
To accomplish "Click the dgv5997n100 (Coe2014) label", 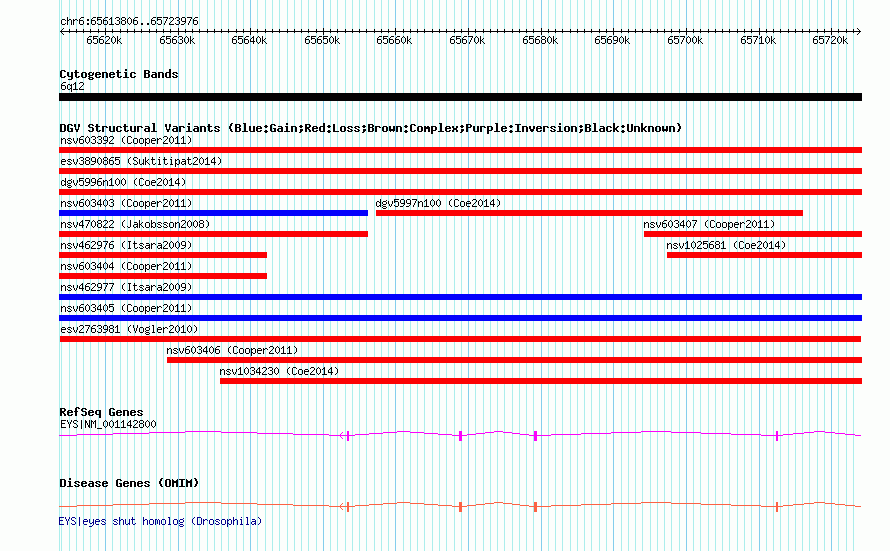I will pos(438,203).
